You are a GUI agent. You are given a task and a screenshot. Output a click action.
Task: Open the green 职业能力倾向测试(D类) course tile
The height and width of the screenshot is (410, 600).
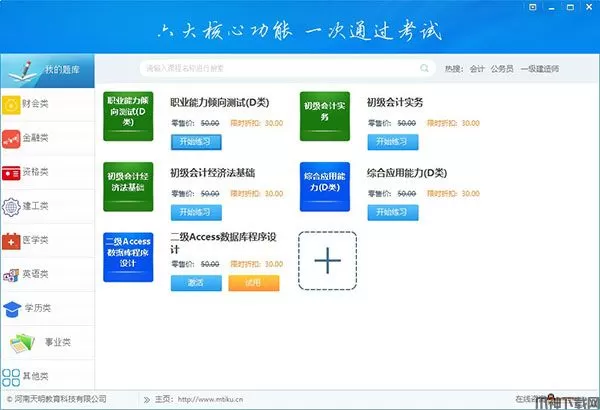(128, 116)
